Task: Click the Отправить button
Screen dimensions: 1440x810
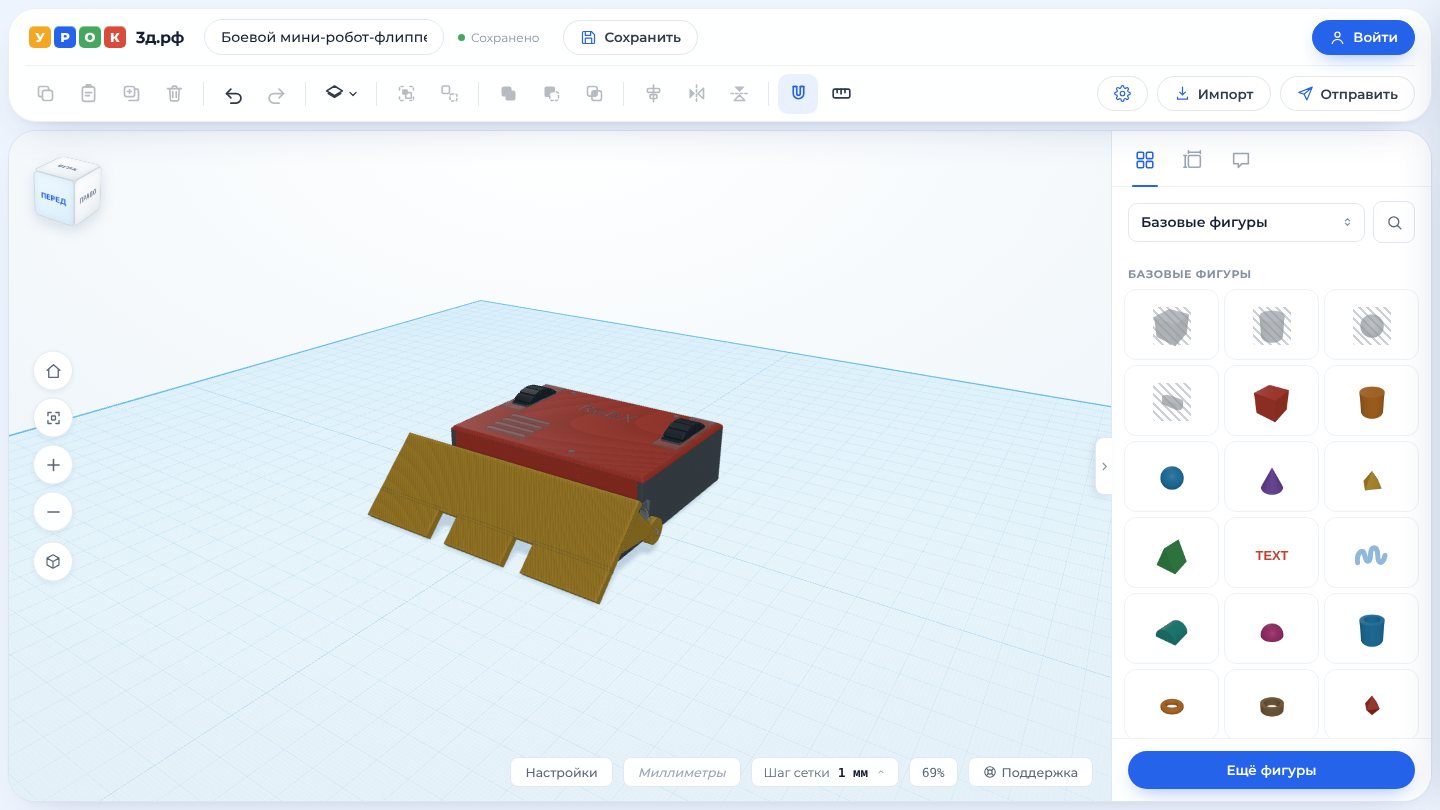Action: tap(1347, 94)
